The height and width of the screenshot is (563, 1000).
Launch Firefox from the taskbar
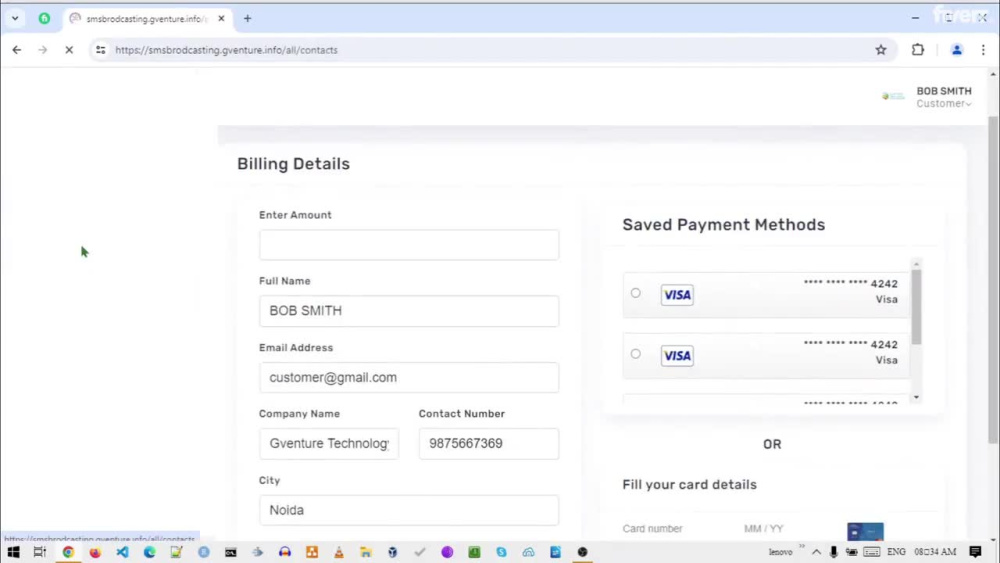(x=95, y=552)
